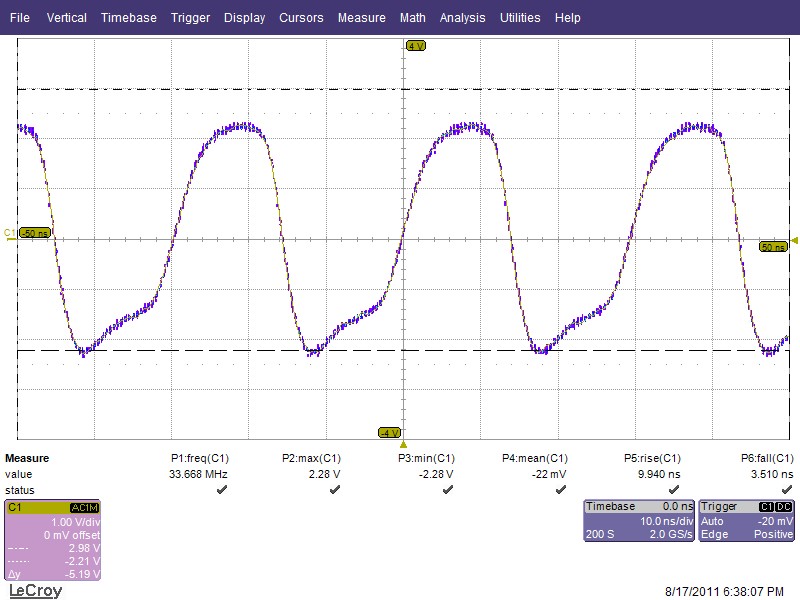Image resolution: width=800 pixels, height=600 pixels.
Task: Open the Analysis menu
Action: click(462, 18)
